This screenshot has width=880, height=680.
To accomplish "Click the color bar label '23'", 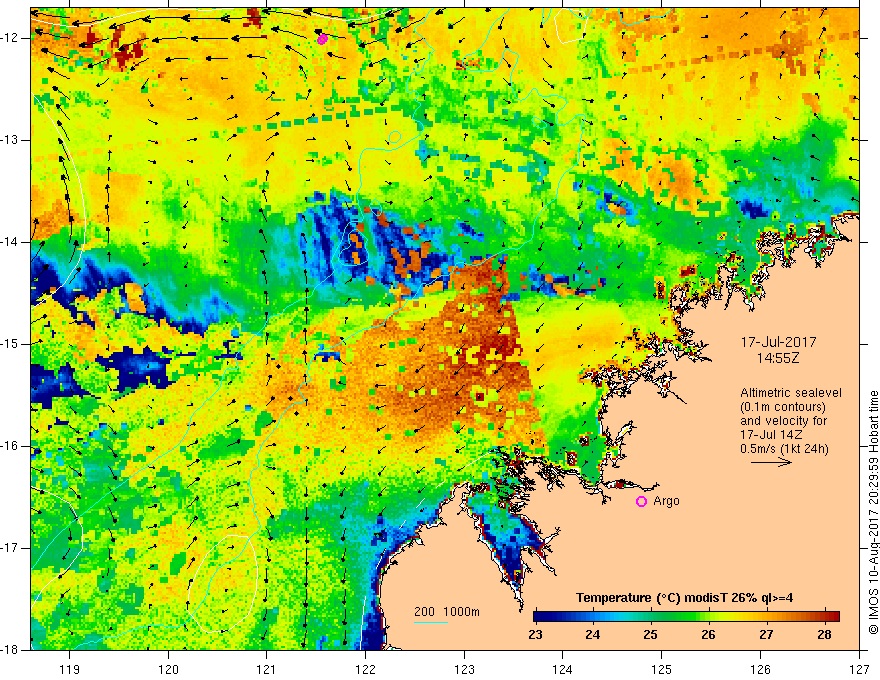I will click(535, 635).
